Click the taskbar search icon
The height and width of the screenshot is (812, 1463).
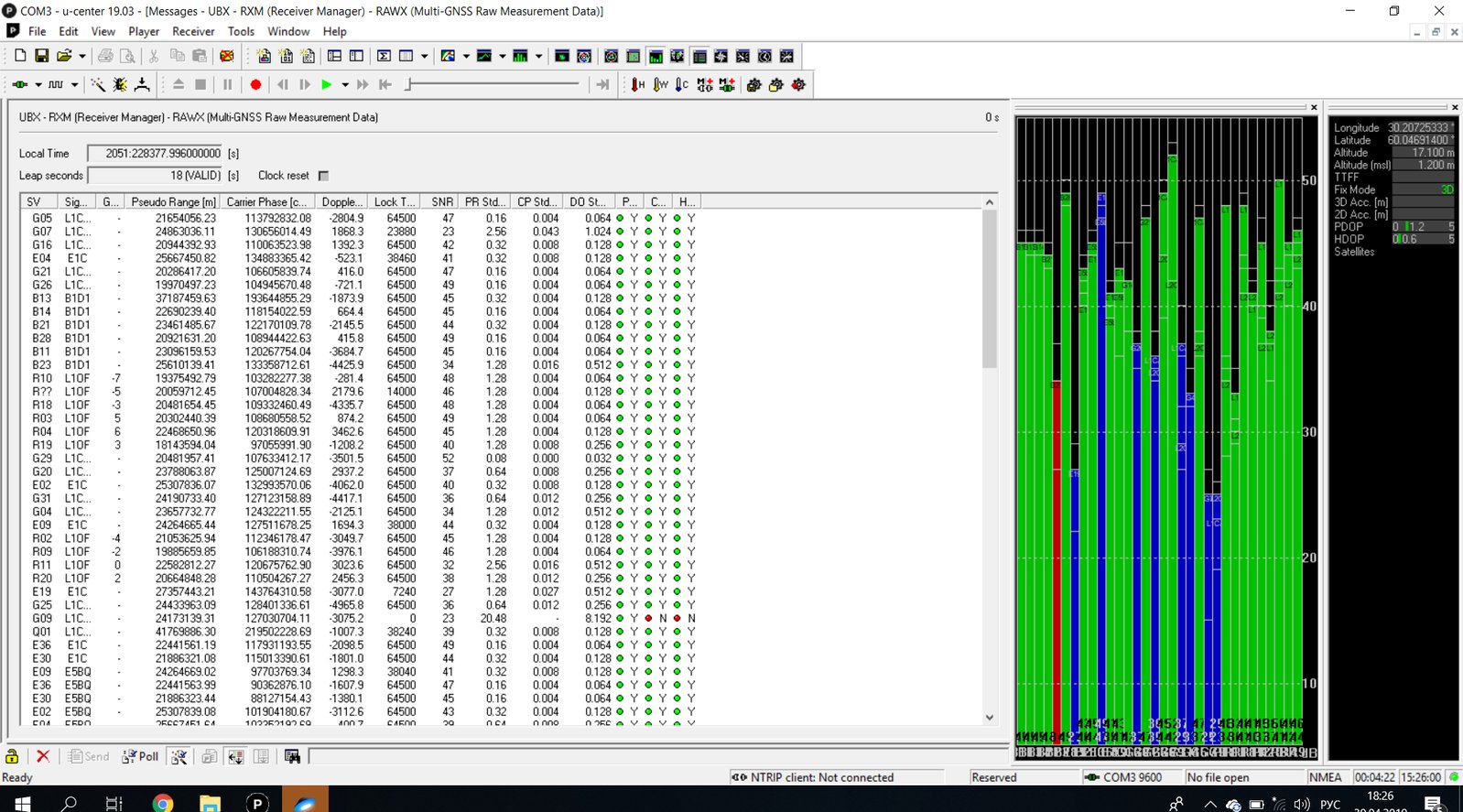click(x=69, y=803)
